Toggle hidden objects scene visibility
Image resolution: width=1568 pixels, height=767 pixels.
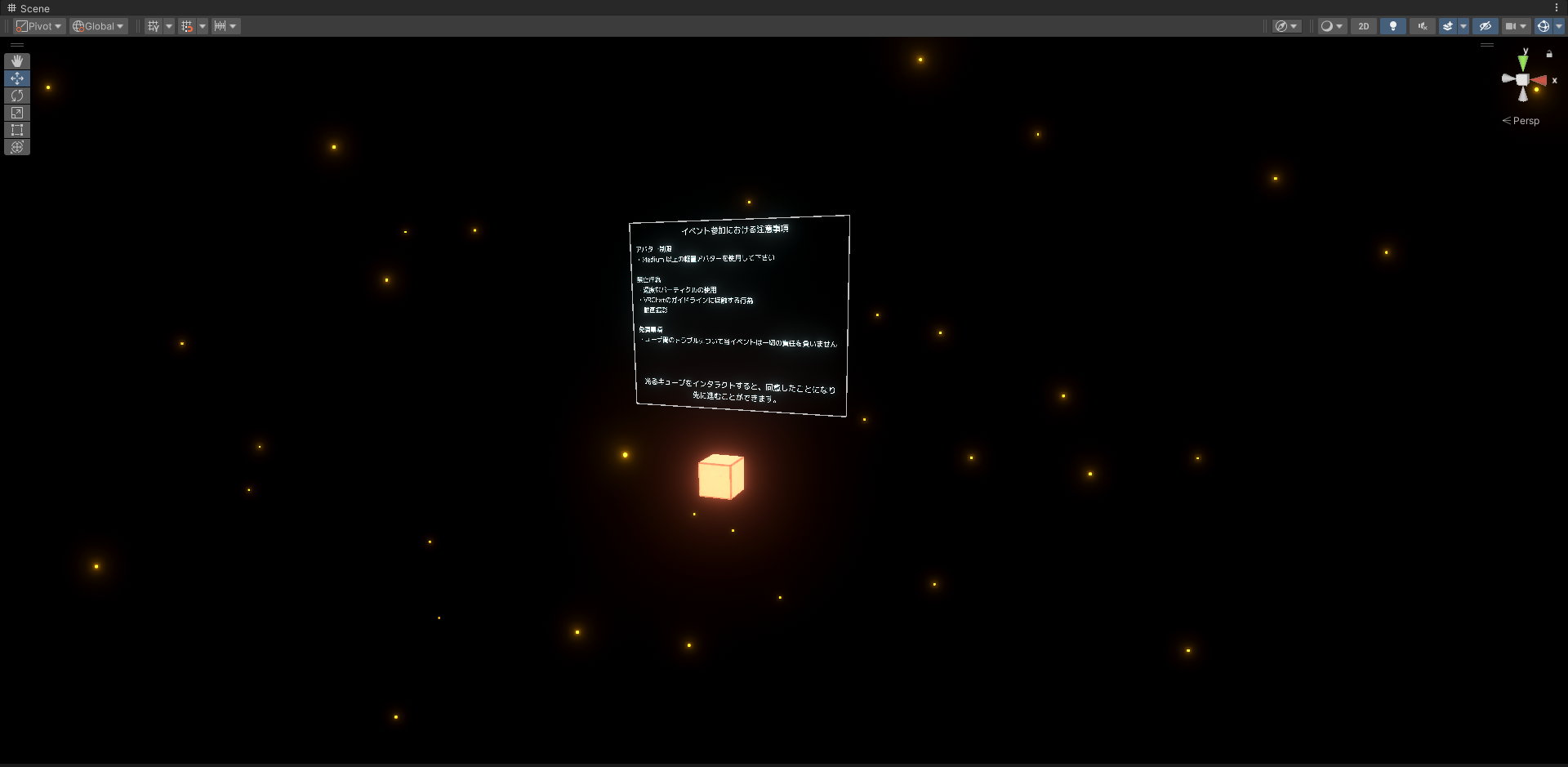(1485, 26)
